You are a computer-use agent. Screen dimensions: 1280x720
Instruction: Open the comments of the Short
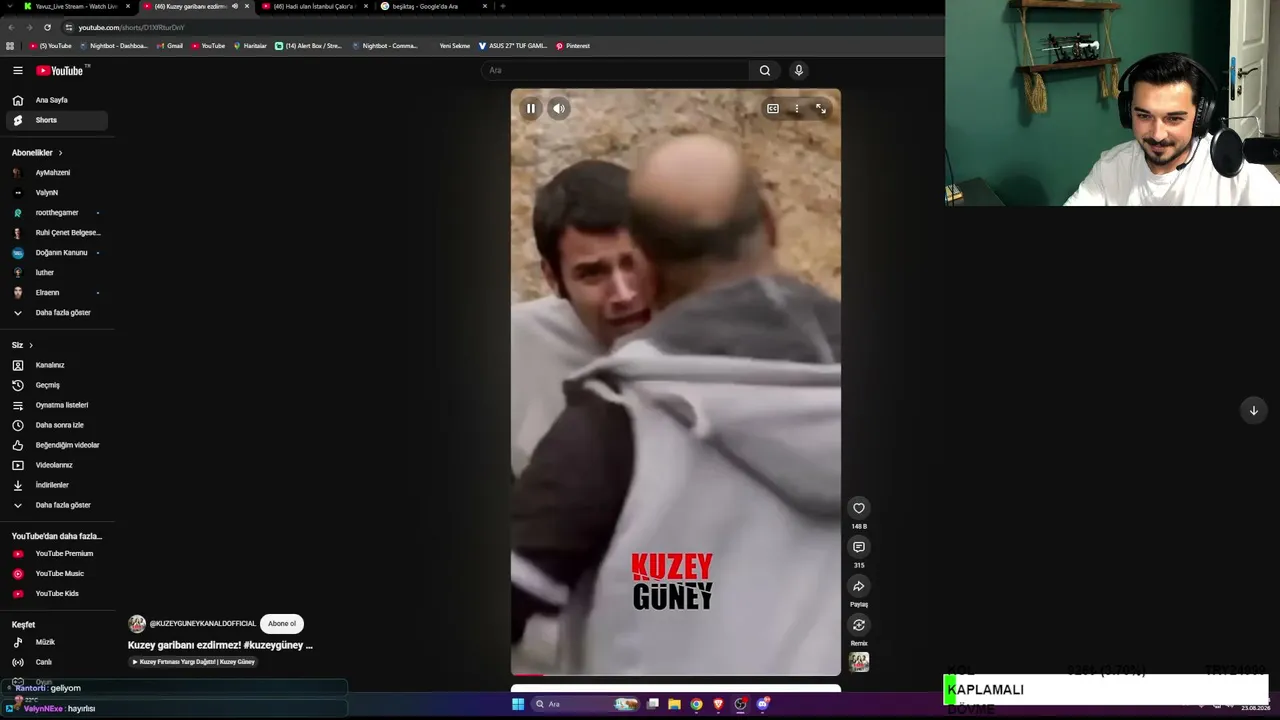pos(858,547)
